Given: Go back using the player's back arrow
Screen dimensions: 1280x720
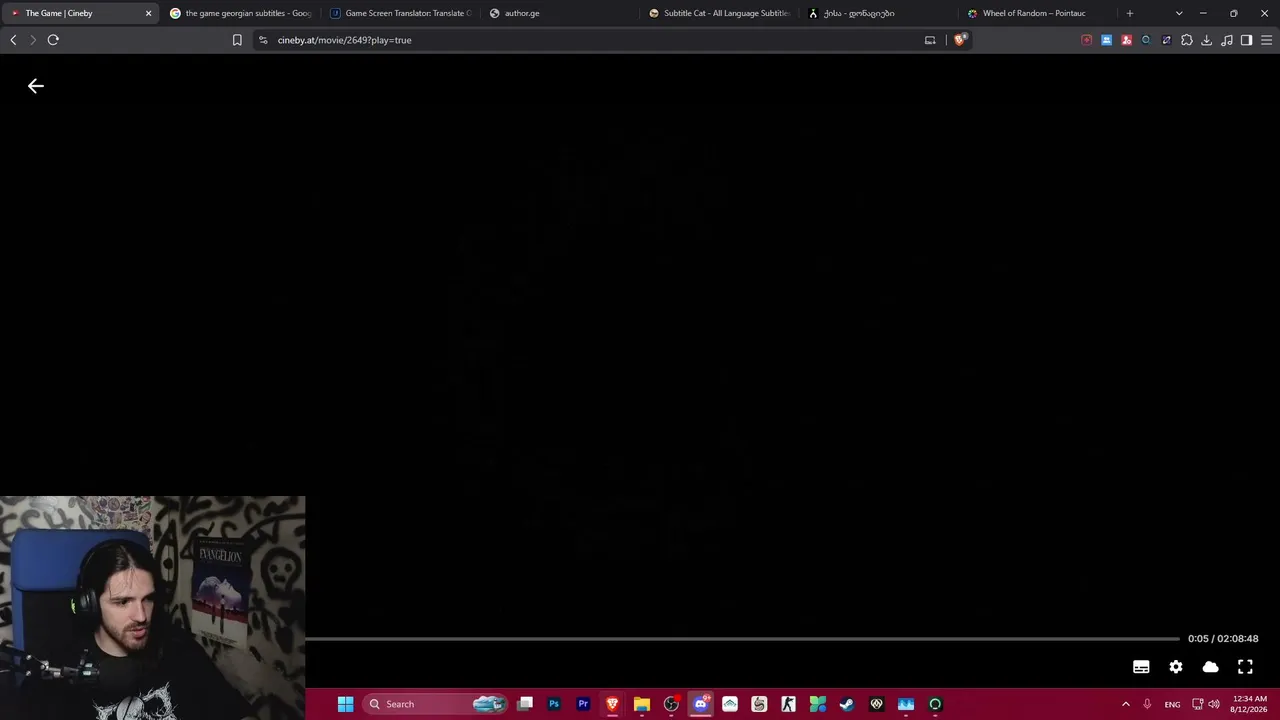Looking at the screenshot, I should click(36, 86).
